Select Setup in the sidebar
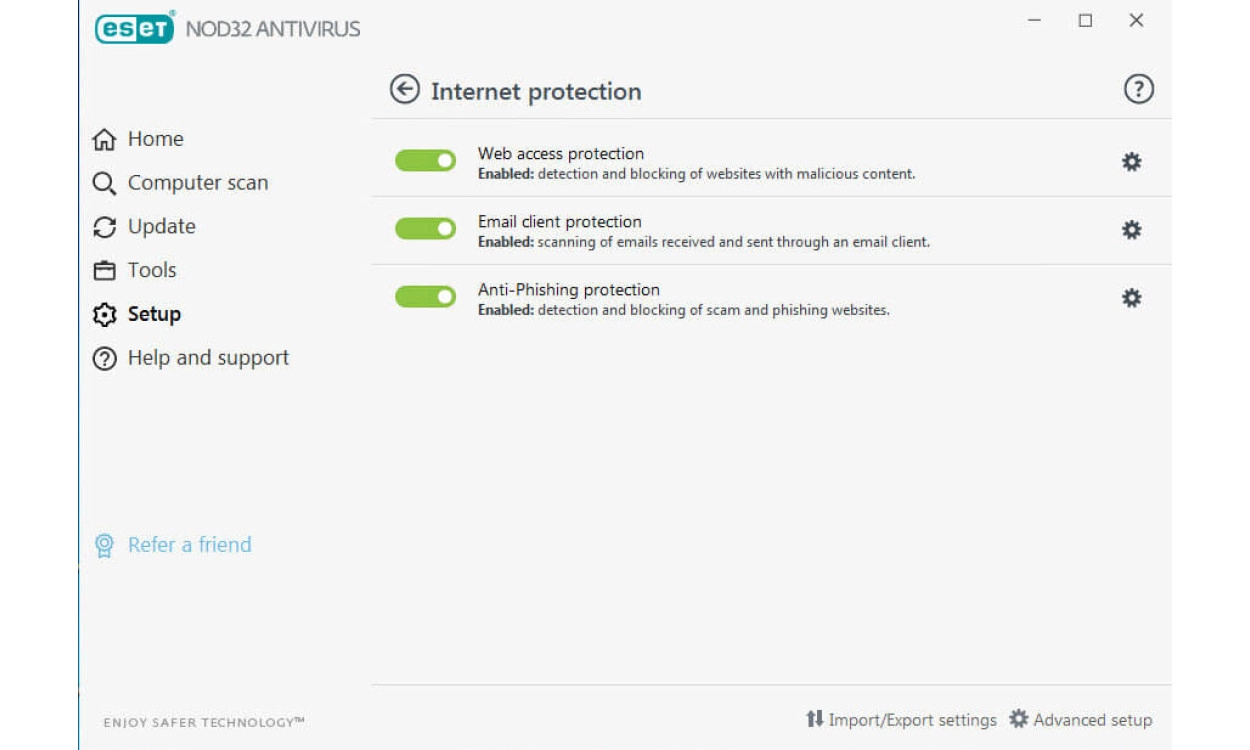Image resolution: width=1250 pixels, height=750 pixels. tap(153, 315)
